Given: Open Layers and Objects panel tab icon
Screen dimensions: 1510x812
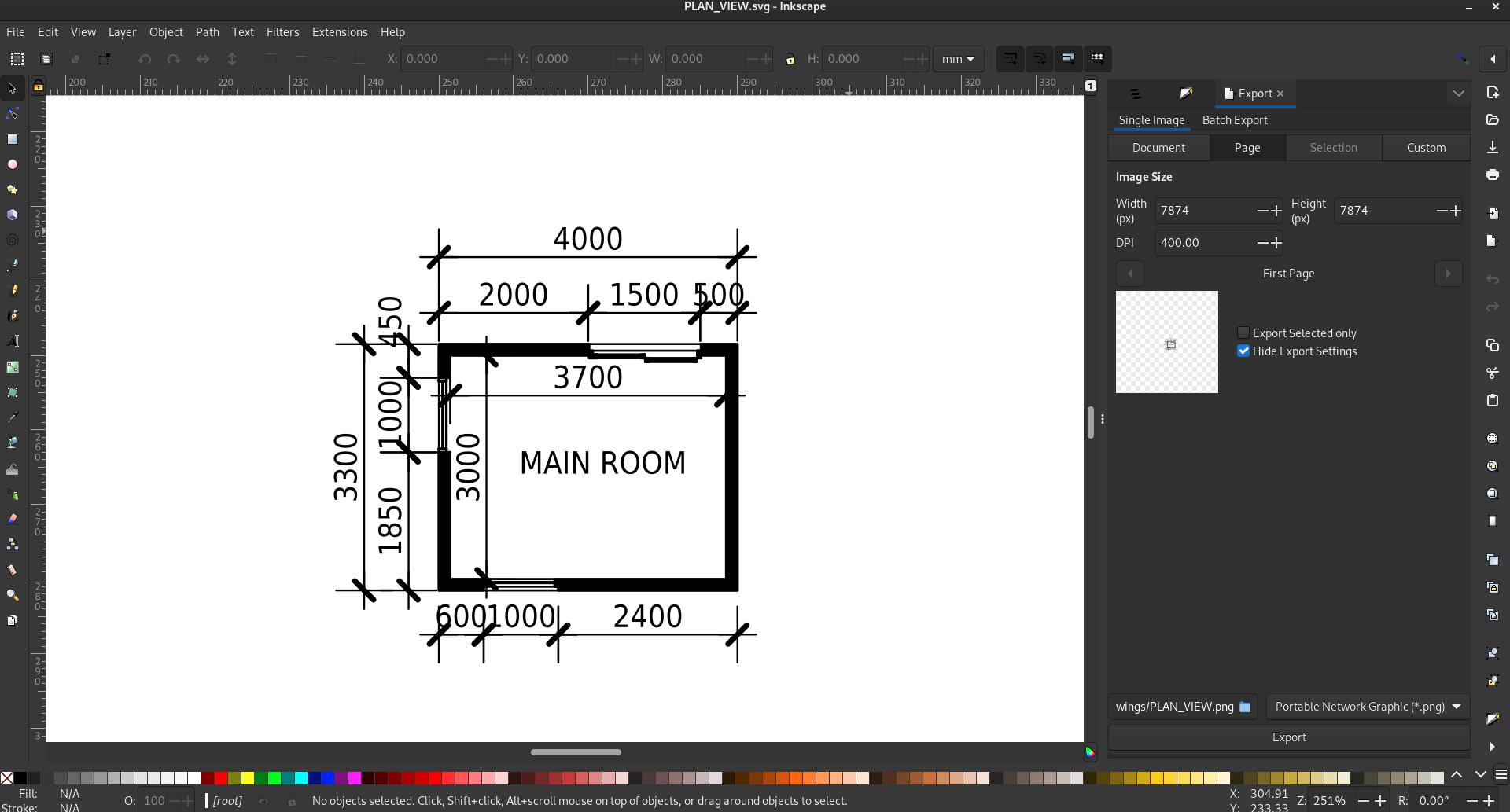Looking at the screenshot, I should click(1135, 94).
